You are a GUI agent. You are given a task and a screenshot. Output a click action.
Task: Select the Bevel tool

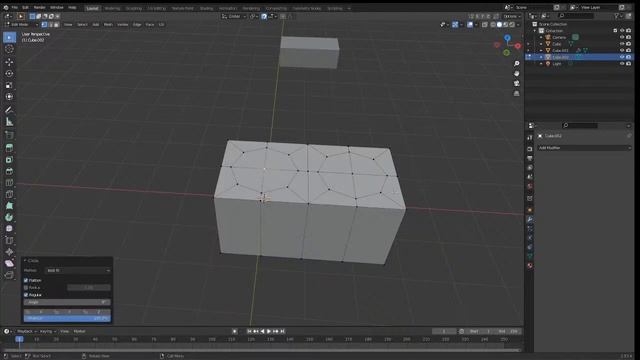9,171
